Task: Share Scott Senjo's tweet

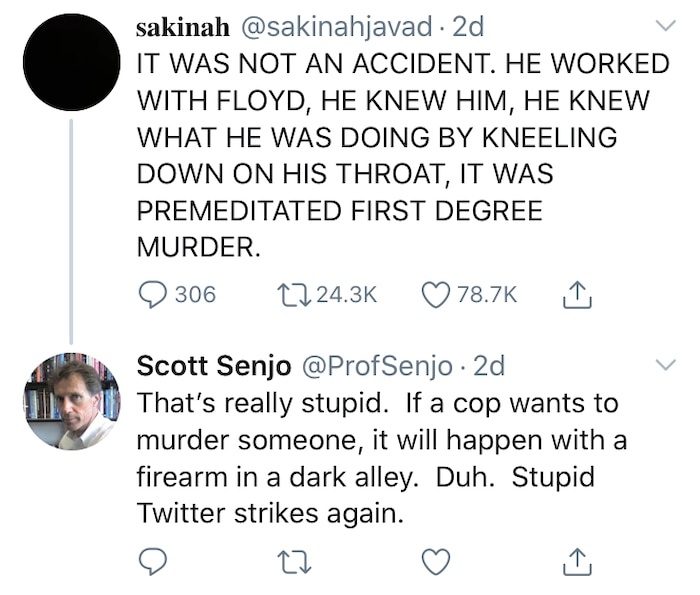Action: point(580,563)
